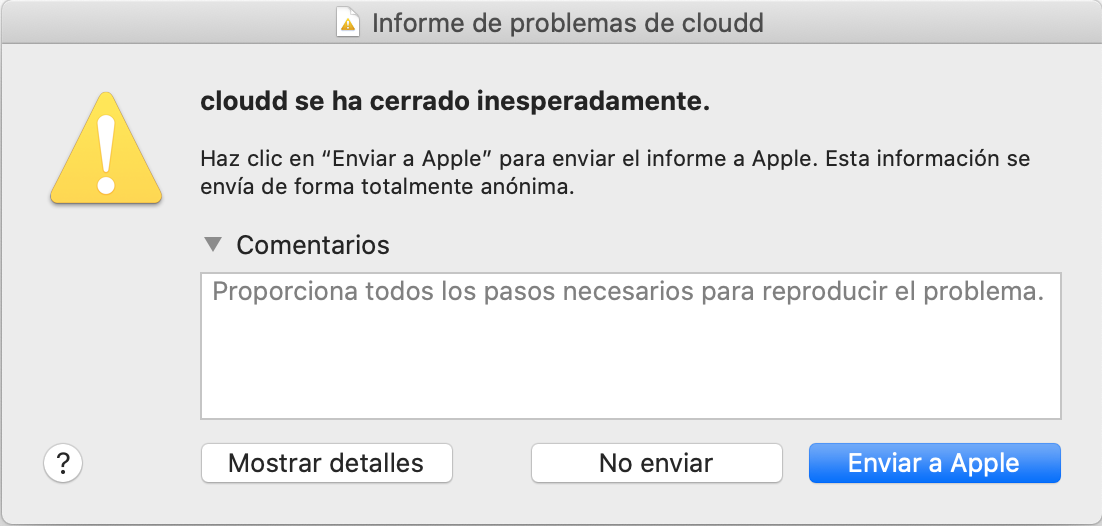Focus the comments text box
The image size is (1102, 526).
(x=630, y=345)
